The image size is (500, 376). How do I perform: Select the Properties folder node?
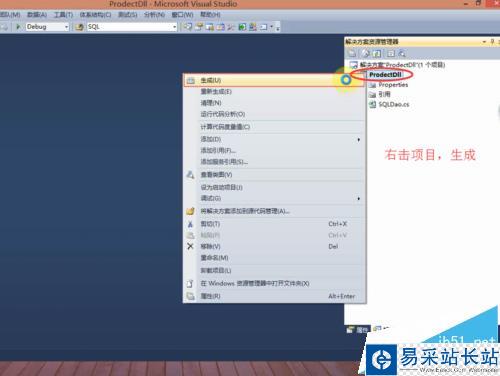(393, 85)
